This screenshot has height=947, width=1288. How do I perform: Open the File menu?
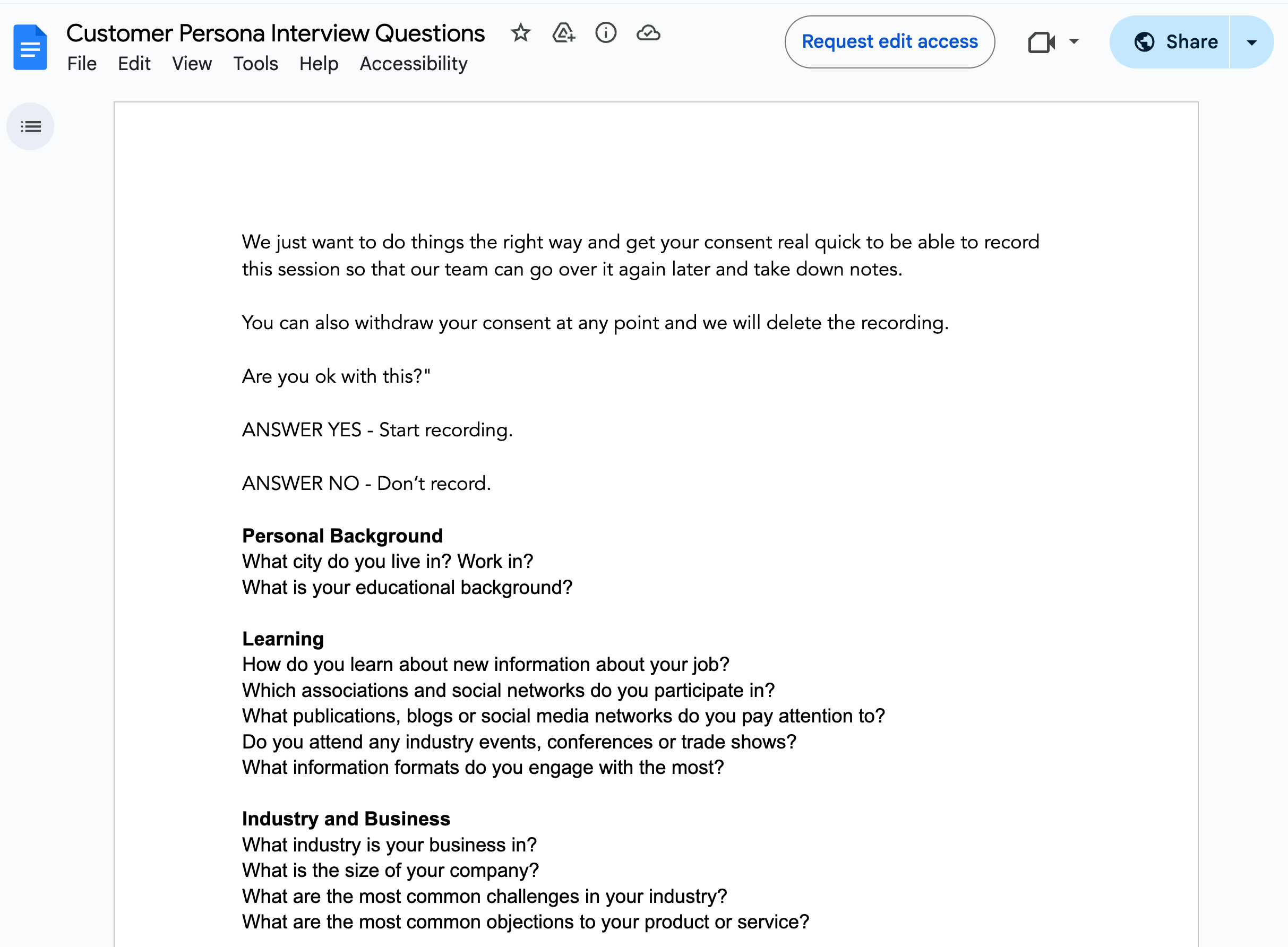(81, 64)
